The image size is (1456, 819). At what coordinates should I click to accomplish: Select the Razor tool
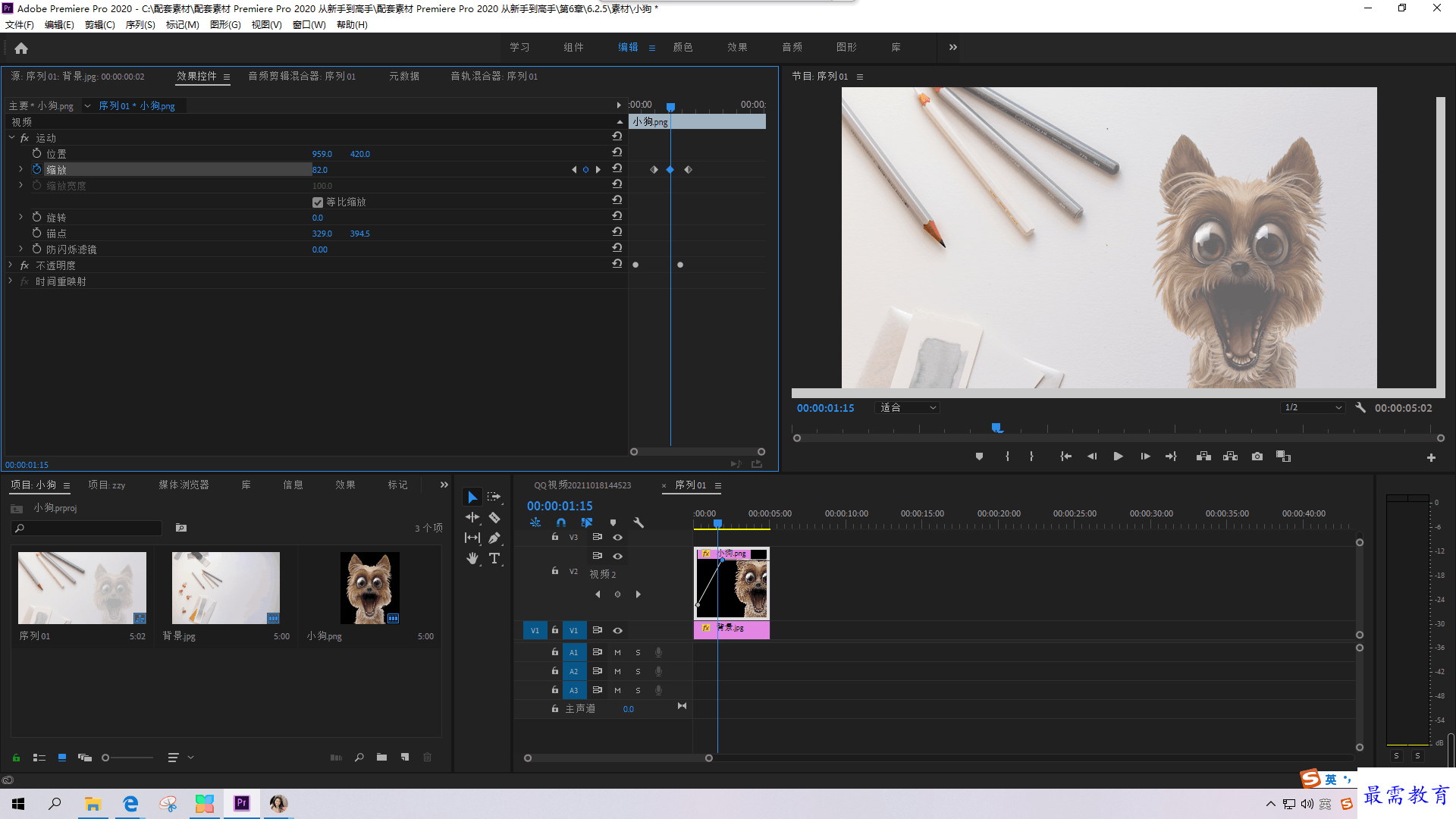pyautogui.click(x=494, y=517)
